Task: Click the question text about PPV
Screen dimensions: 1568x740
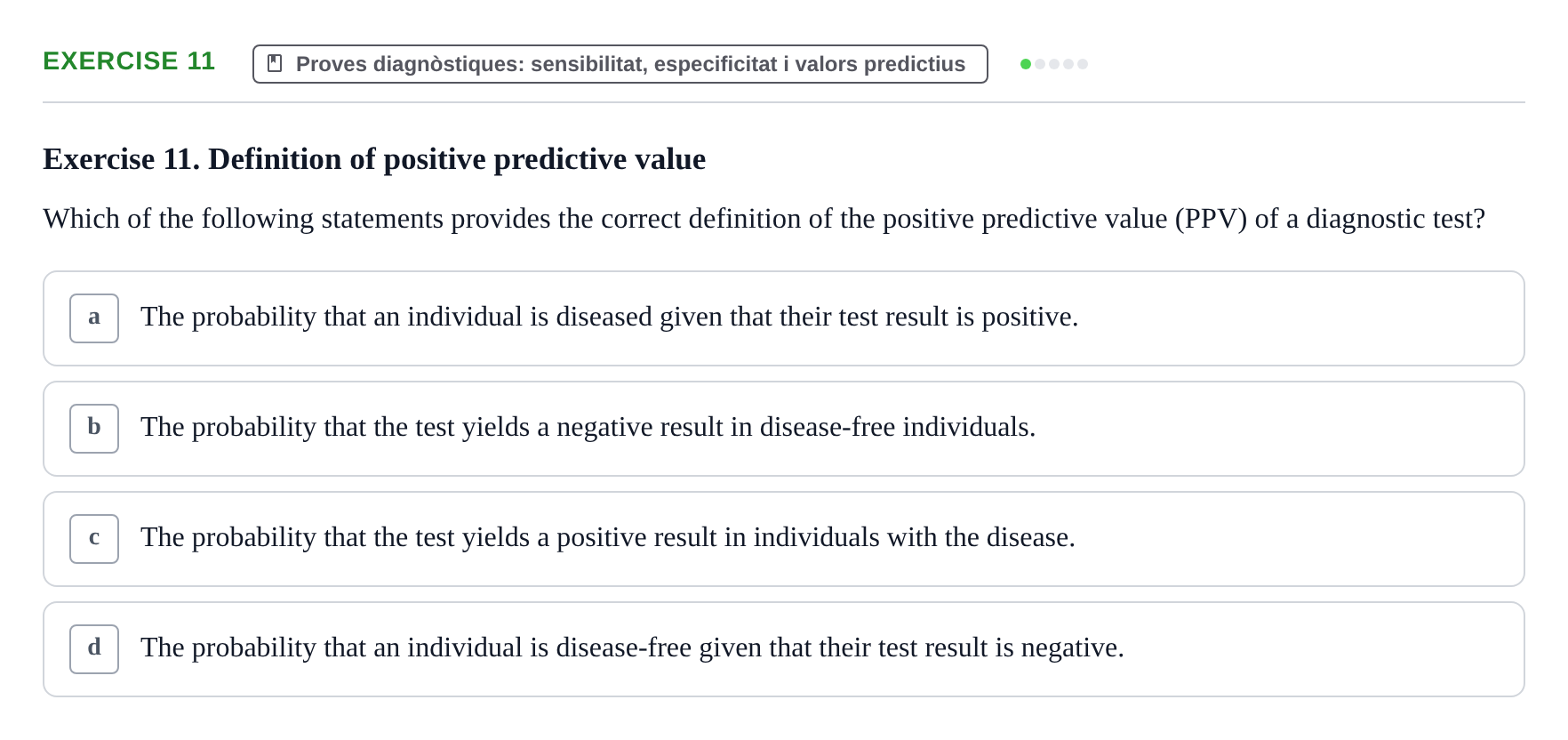Action: pos(764,219)
